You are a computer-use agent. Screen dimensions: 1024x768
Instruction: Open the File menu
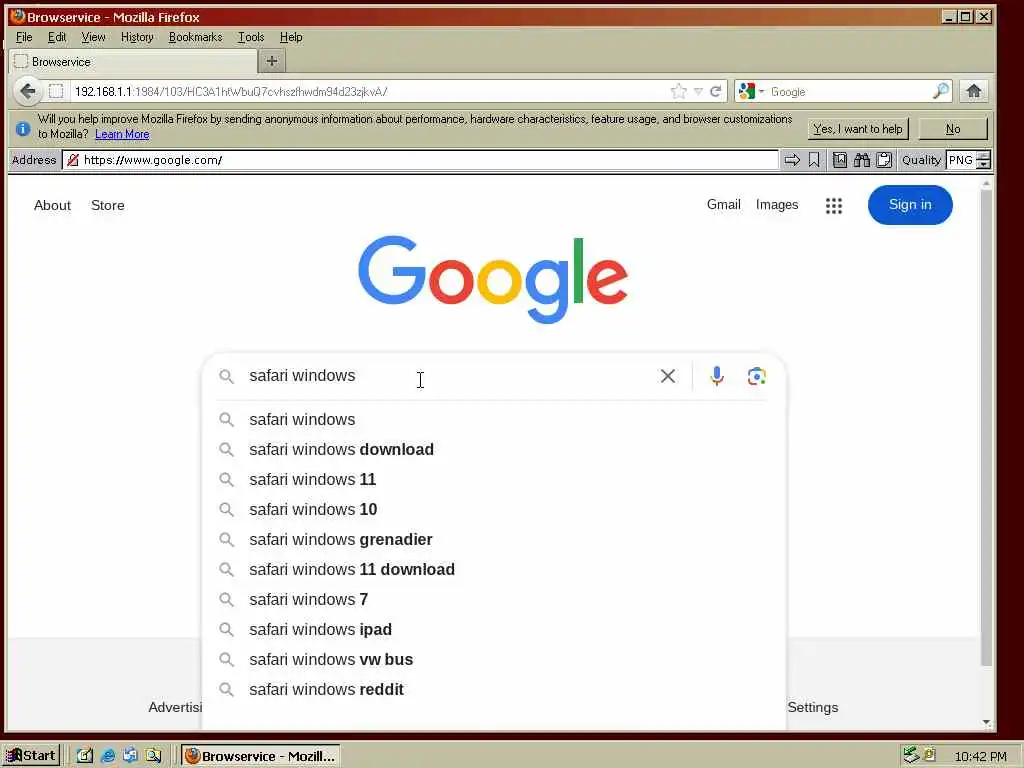coord(24,37)
